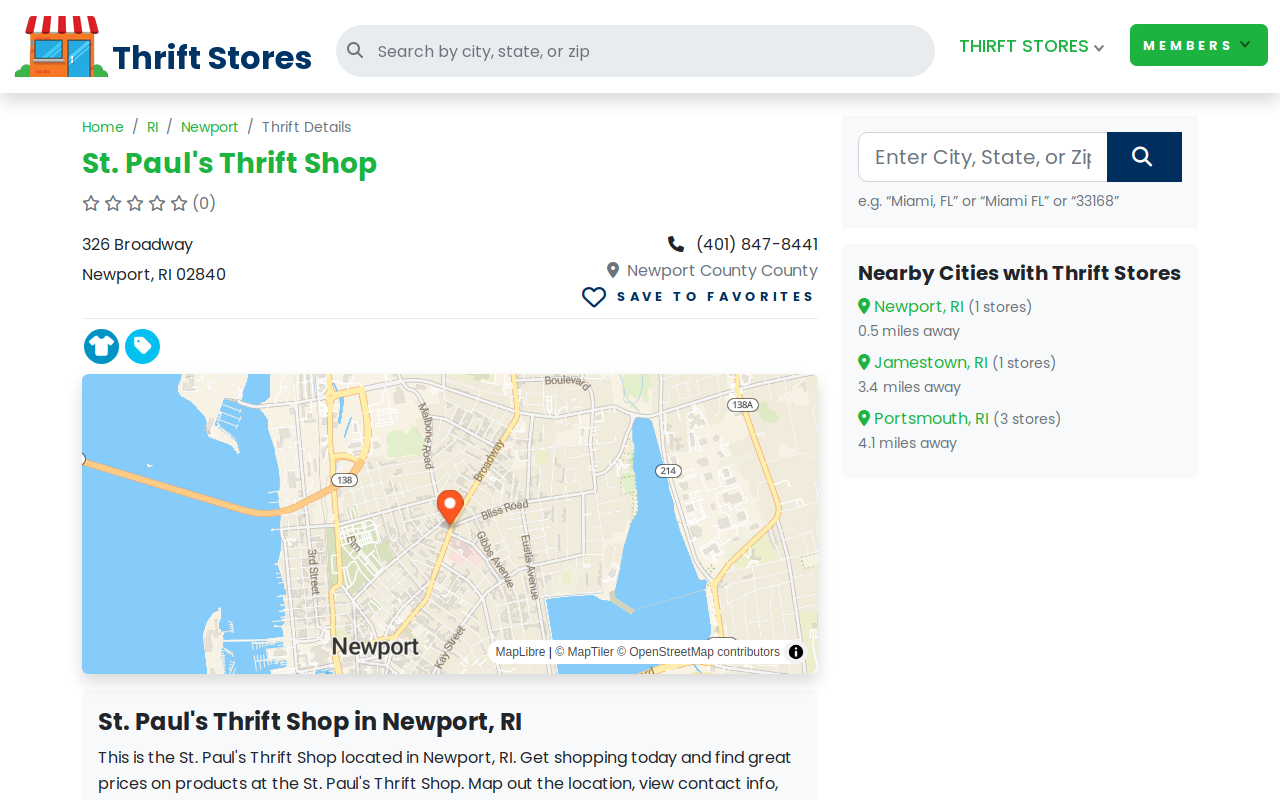Click the St. Paul's Thrift Shop in Newport, RI heading
Screen dimensions: 1280x800
310,721
